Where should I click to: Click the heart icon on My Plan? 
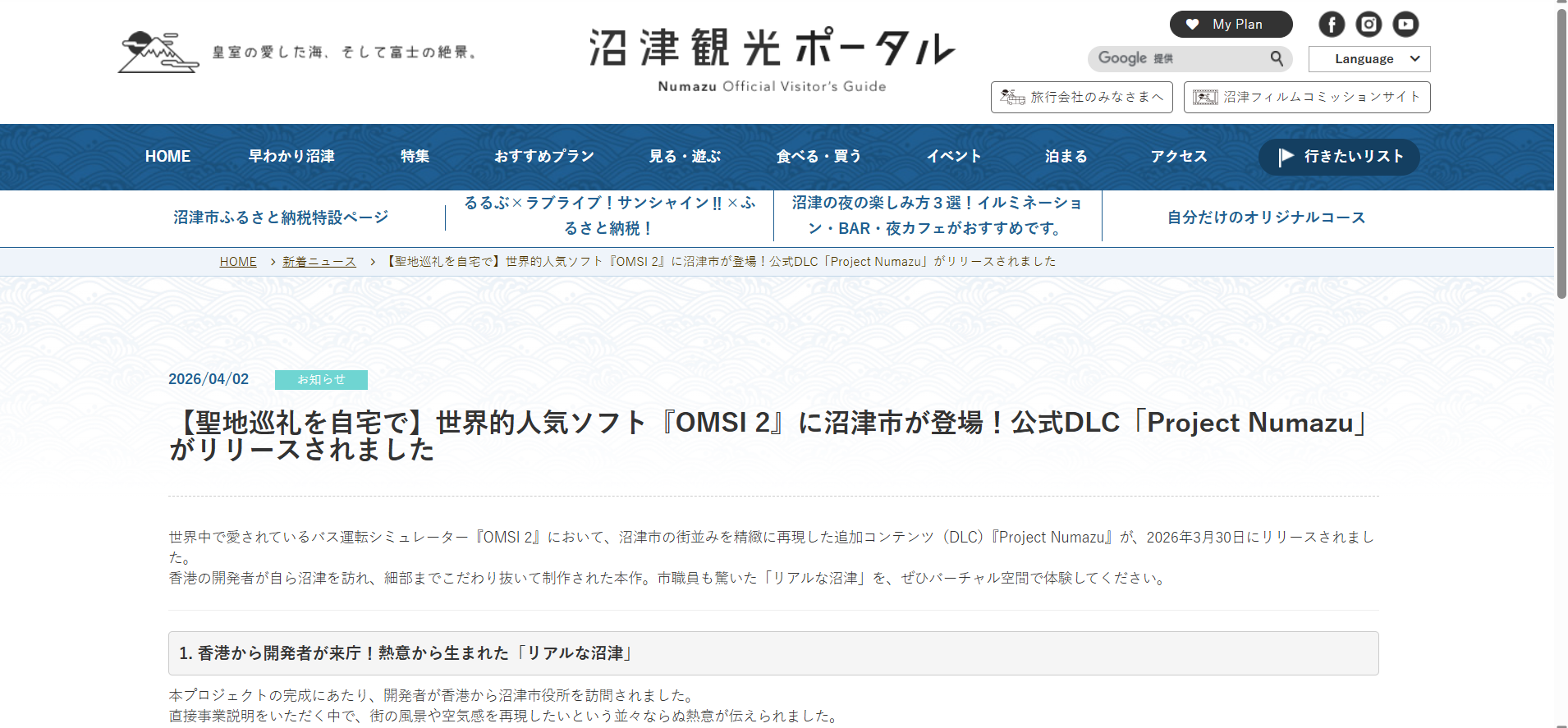(1193, 25)
